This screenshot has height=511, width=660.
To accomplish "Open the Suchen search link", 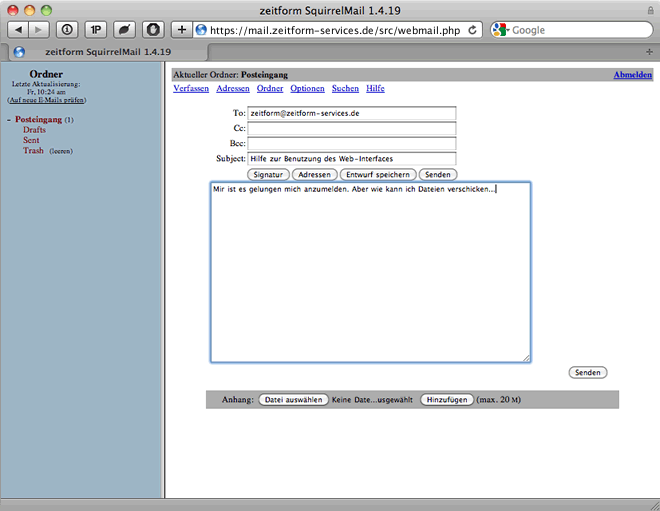I will pyautogui.click(x=345, y=88).
